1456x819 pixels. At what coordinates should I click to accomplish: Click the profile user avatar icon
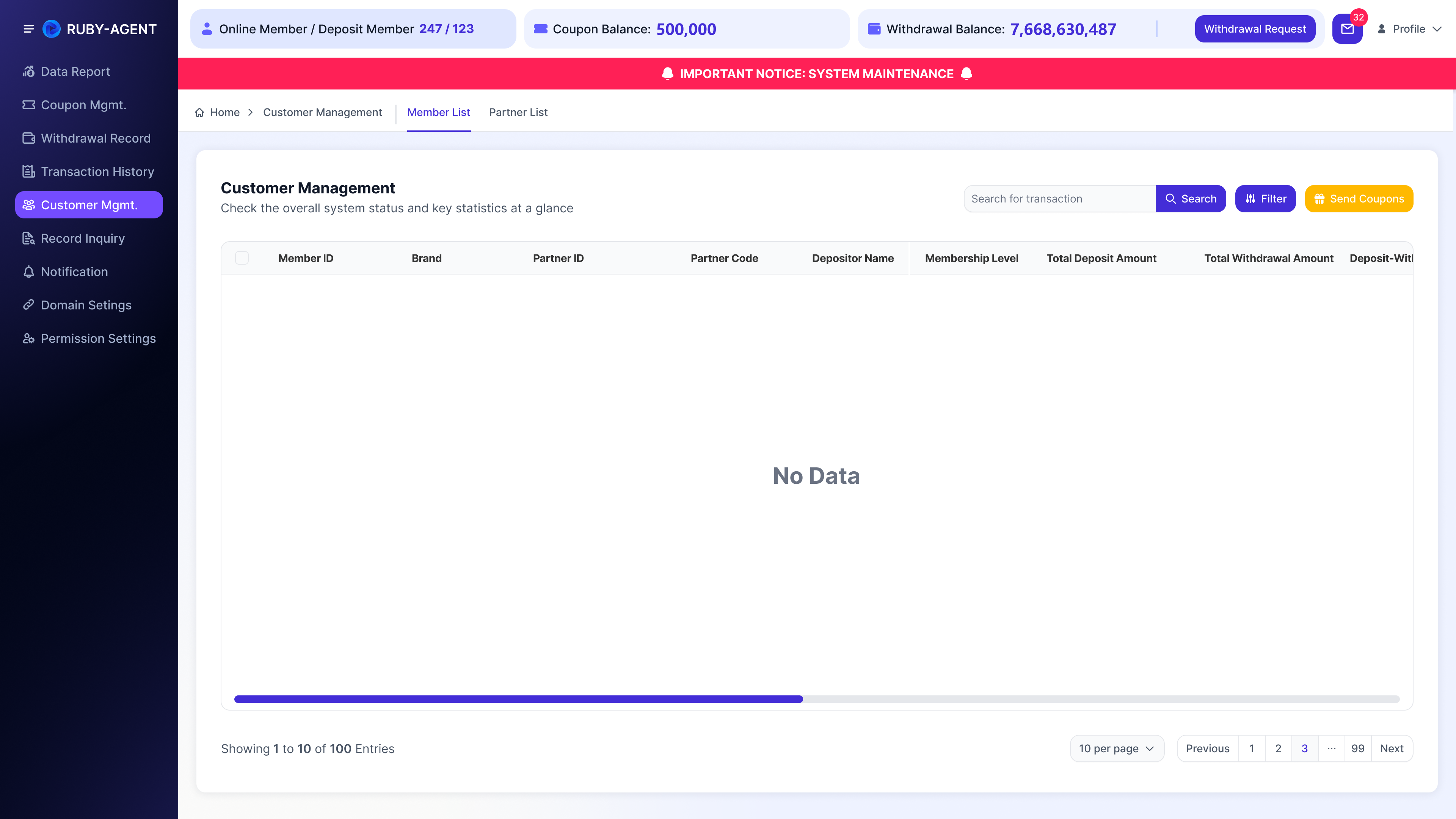(1381, 29)
